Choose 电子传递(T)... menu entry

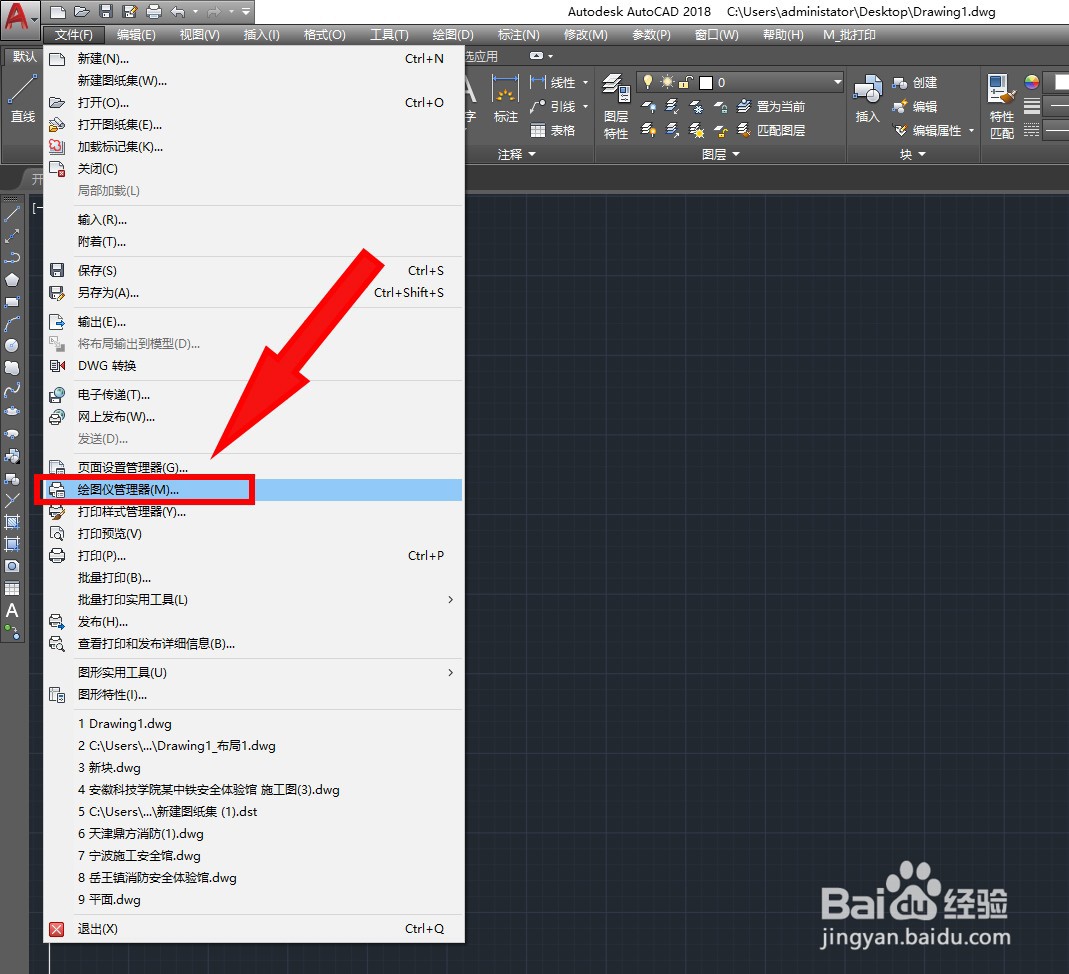[254, 395]
